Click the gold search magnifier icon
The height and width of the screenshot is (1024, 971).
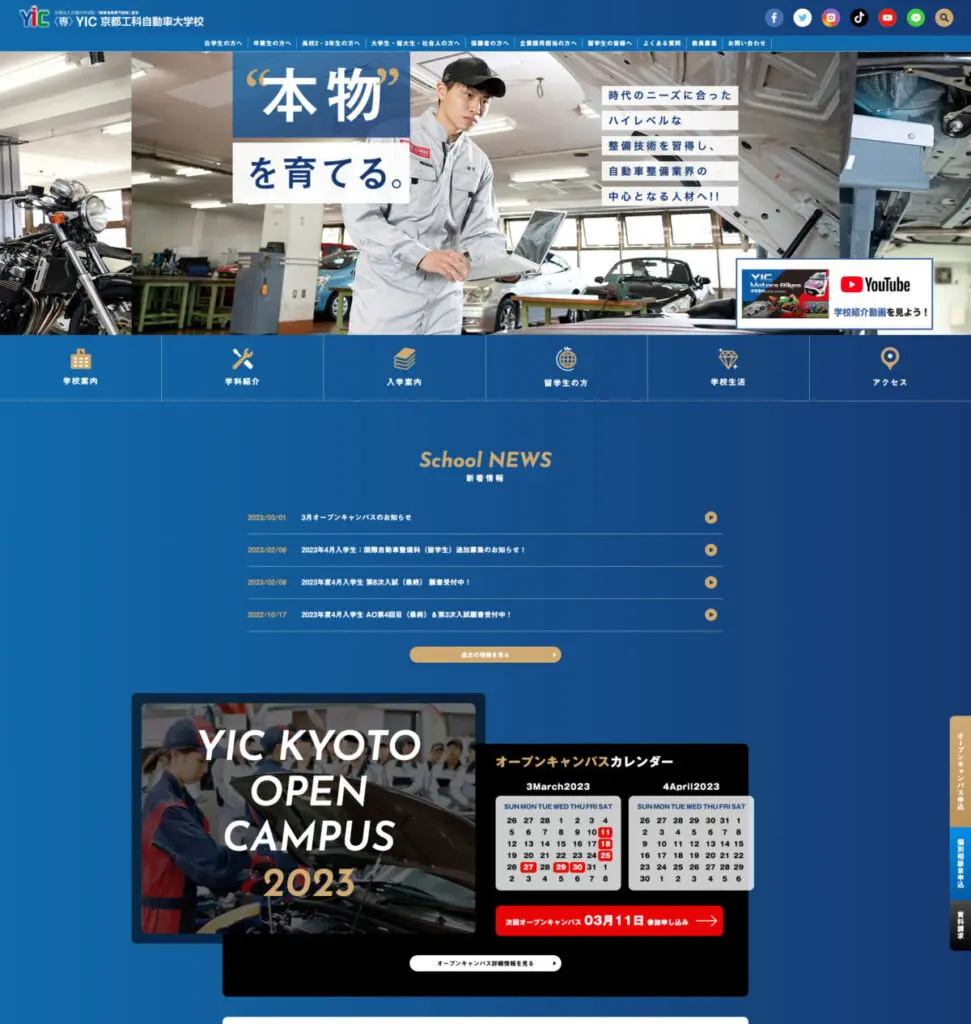pyautogui.click(x=944, y=17)
